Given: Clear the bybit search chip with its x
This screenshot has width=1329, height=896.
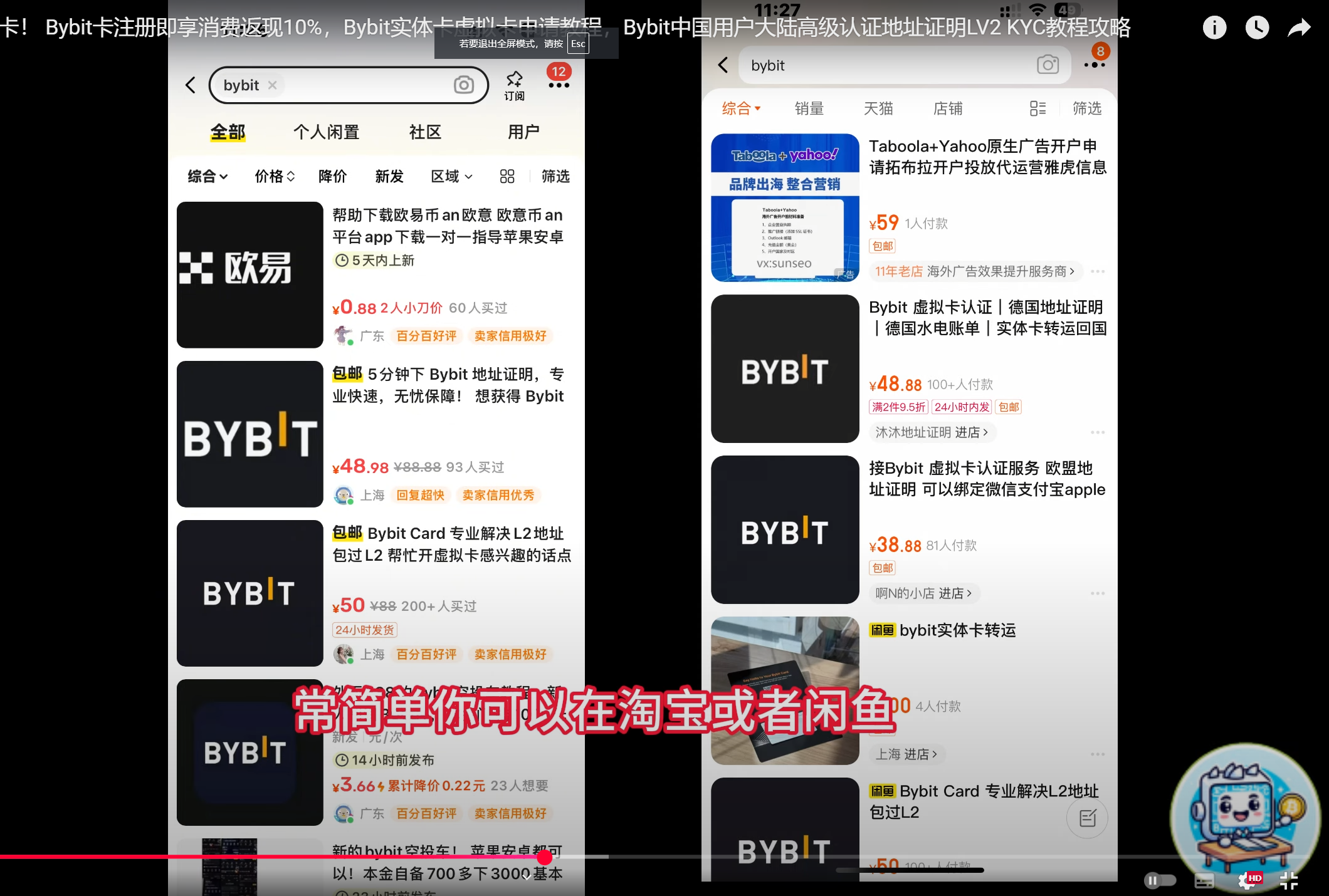Looking at the screenshot, I should [x=272, y=85].
